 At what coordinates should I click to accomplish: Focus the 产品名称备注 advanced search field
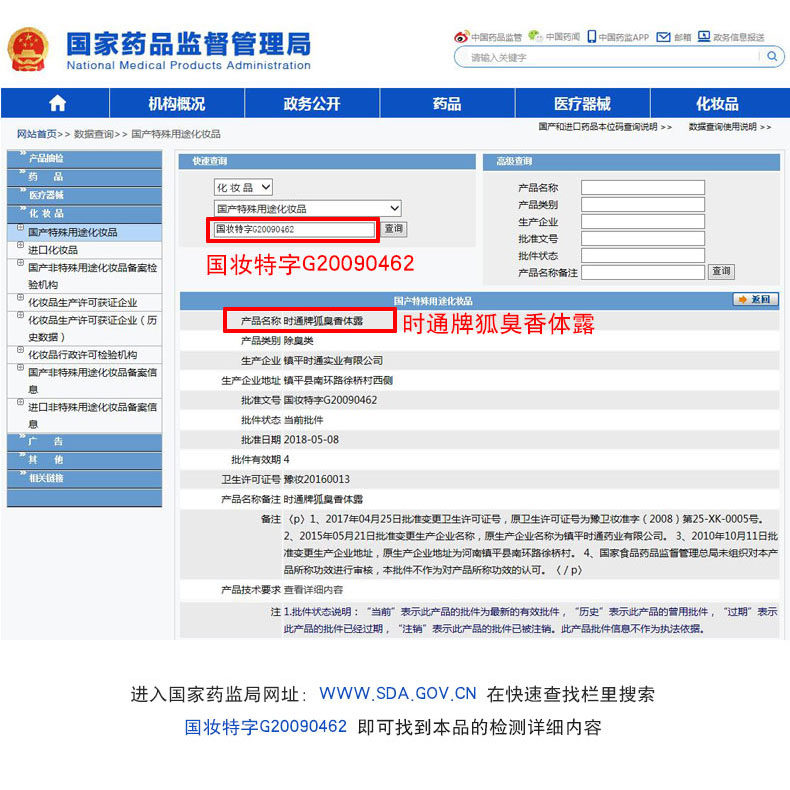642,273
